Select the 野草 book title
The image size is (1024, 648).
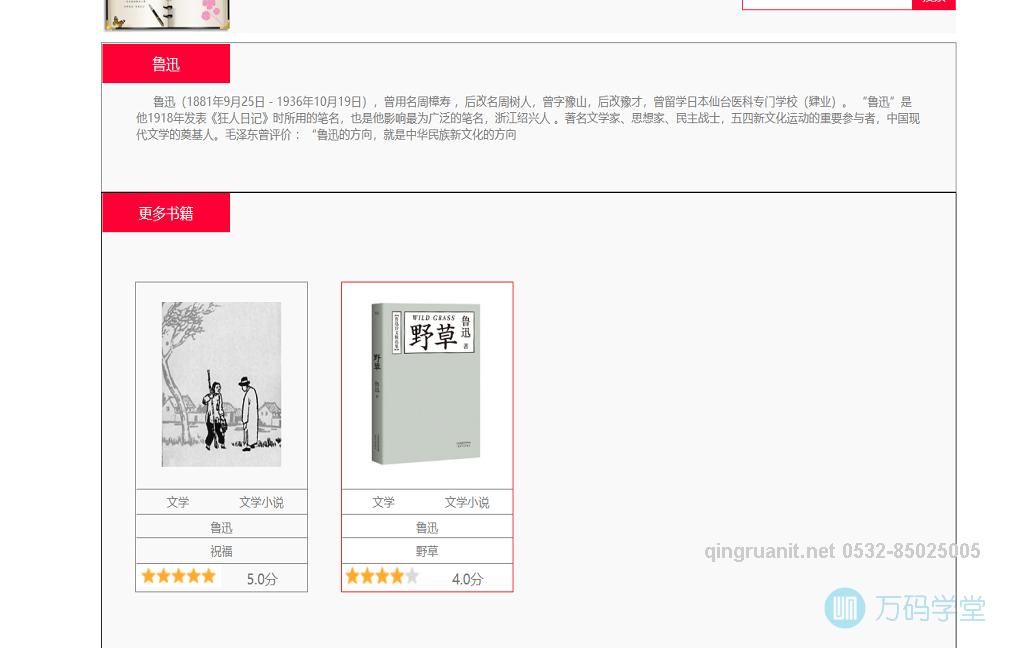[427, 551]
